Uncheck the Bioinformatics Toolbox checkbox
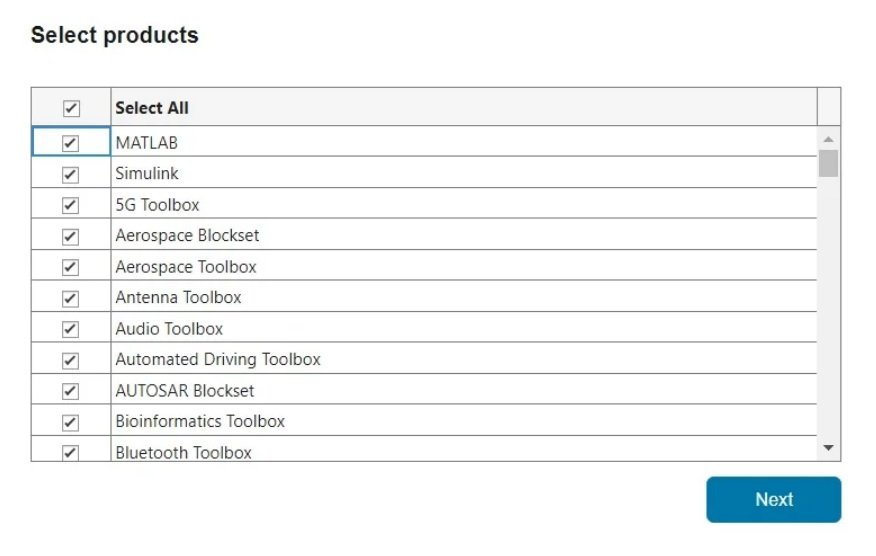Viewport: 876px width, 556px height. (70, 422)
